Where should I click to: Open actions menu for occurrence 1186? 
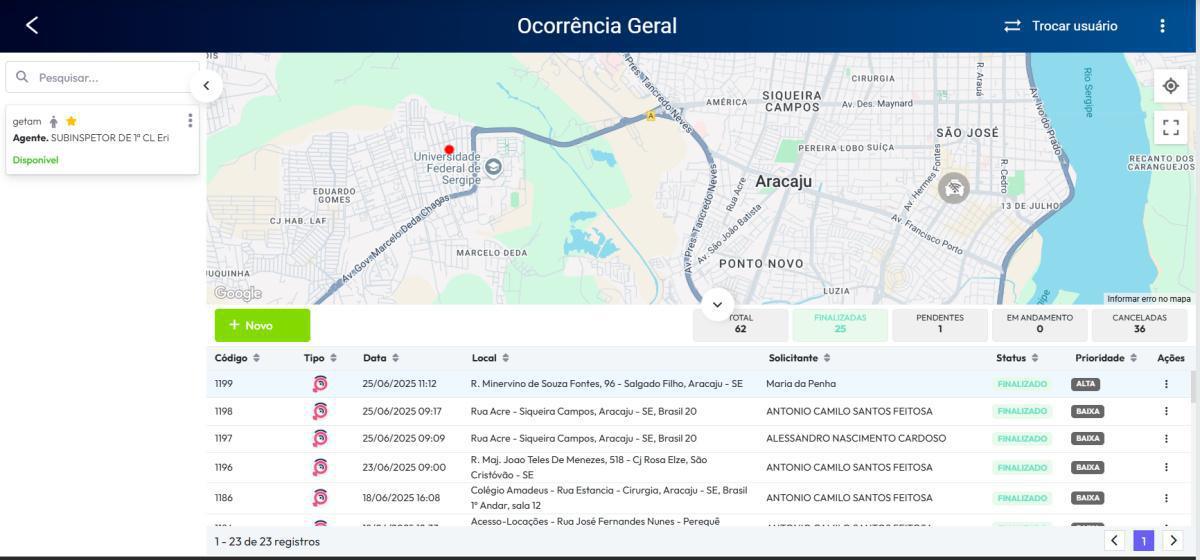coord(1166,497)
